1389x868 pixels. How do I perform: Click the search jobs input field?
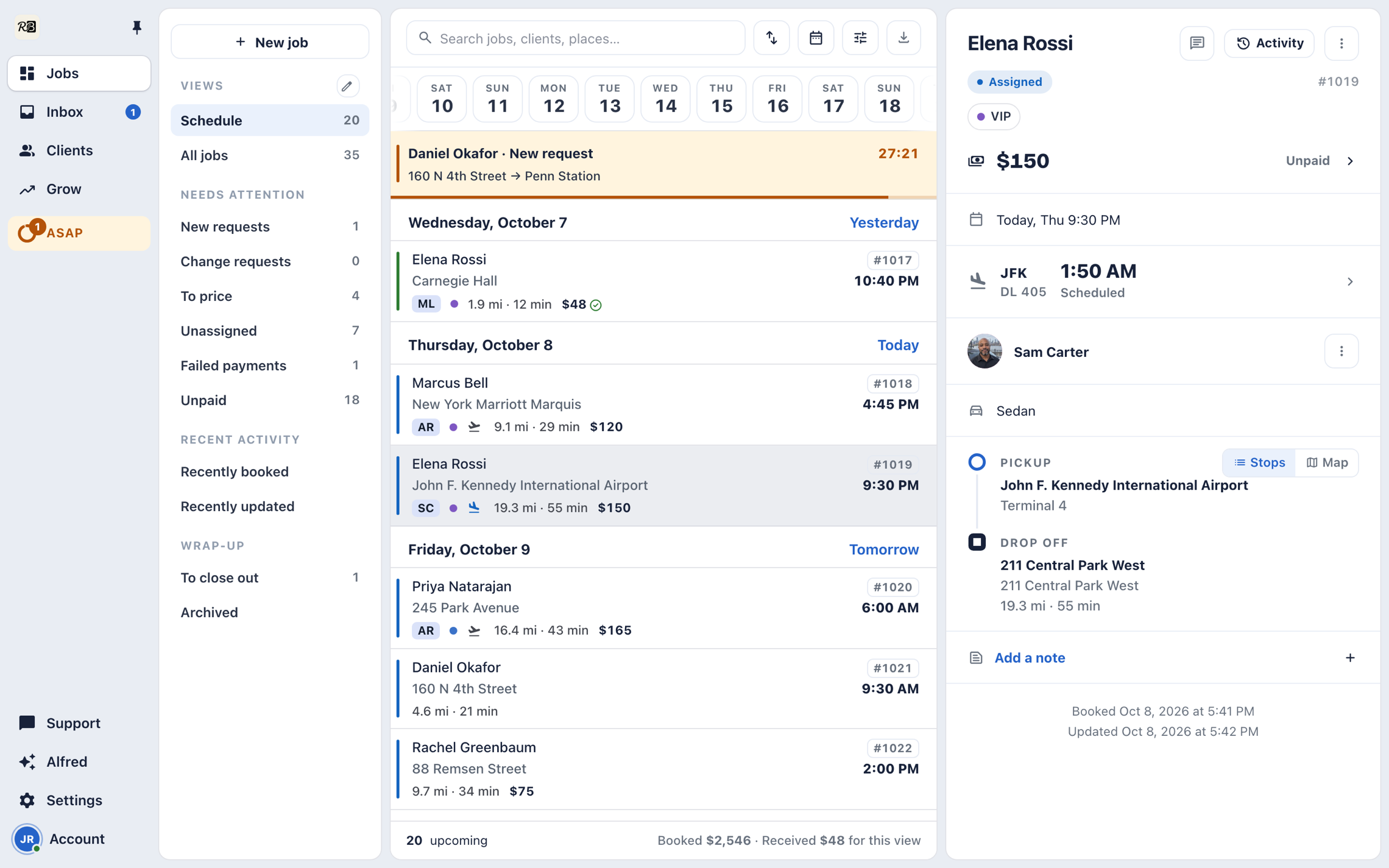pyautogui.click(x=575, y=38)
